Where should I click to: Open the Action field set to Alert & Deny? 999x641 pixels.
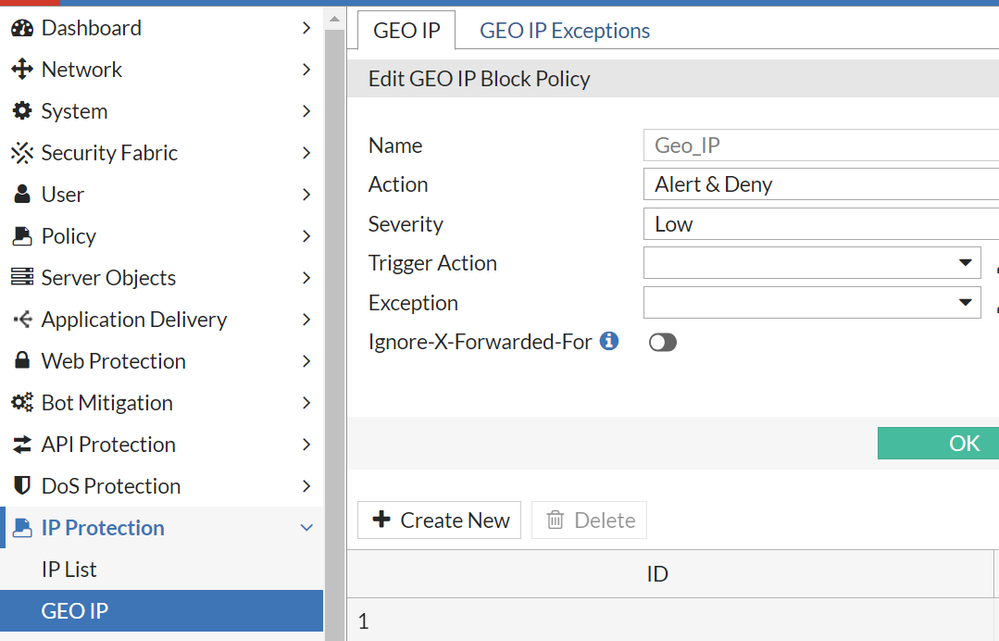point(820,185)
